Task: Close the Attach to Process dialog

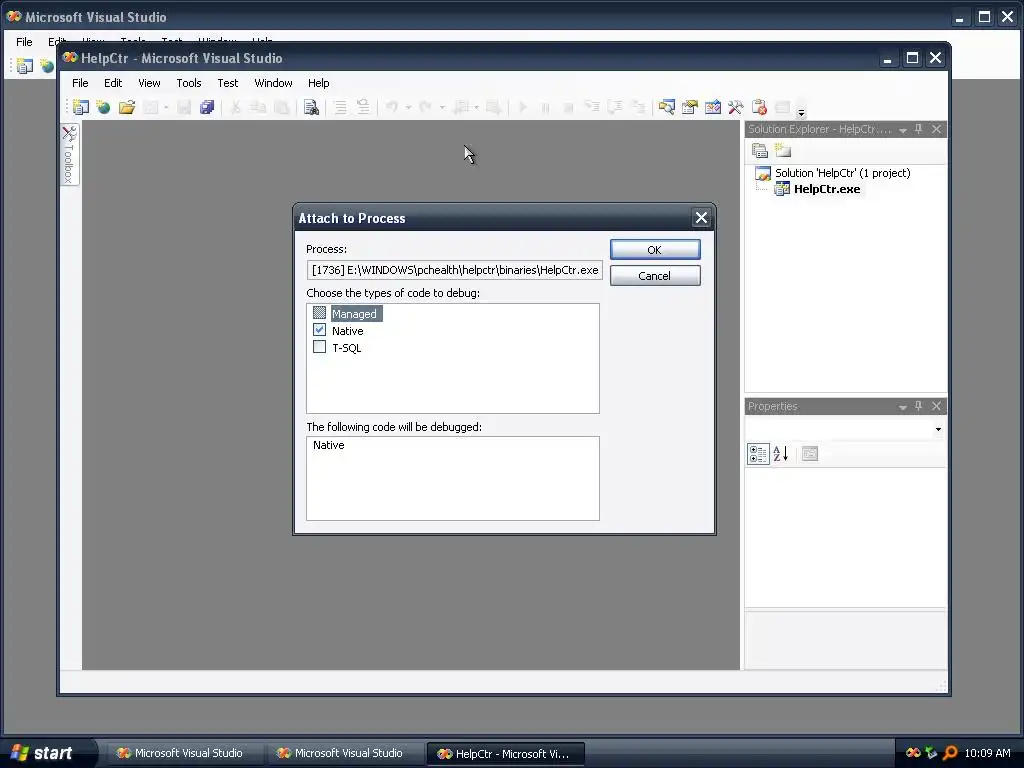Action: tap(701, 218)
